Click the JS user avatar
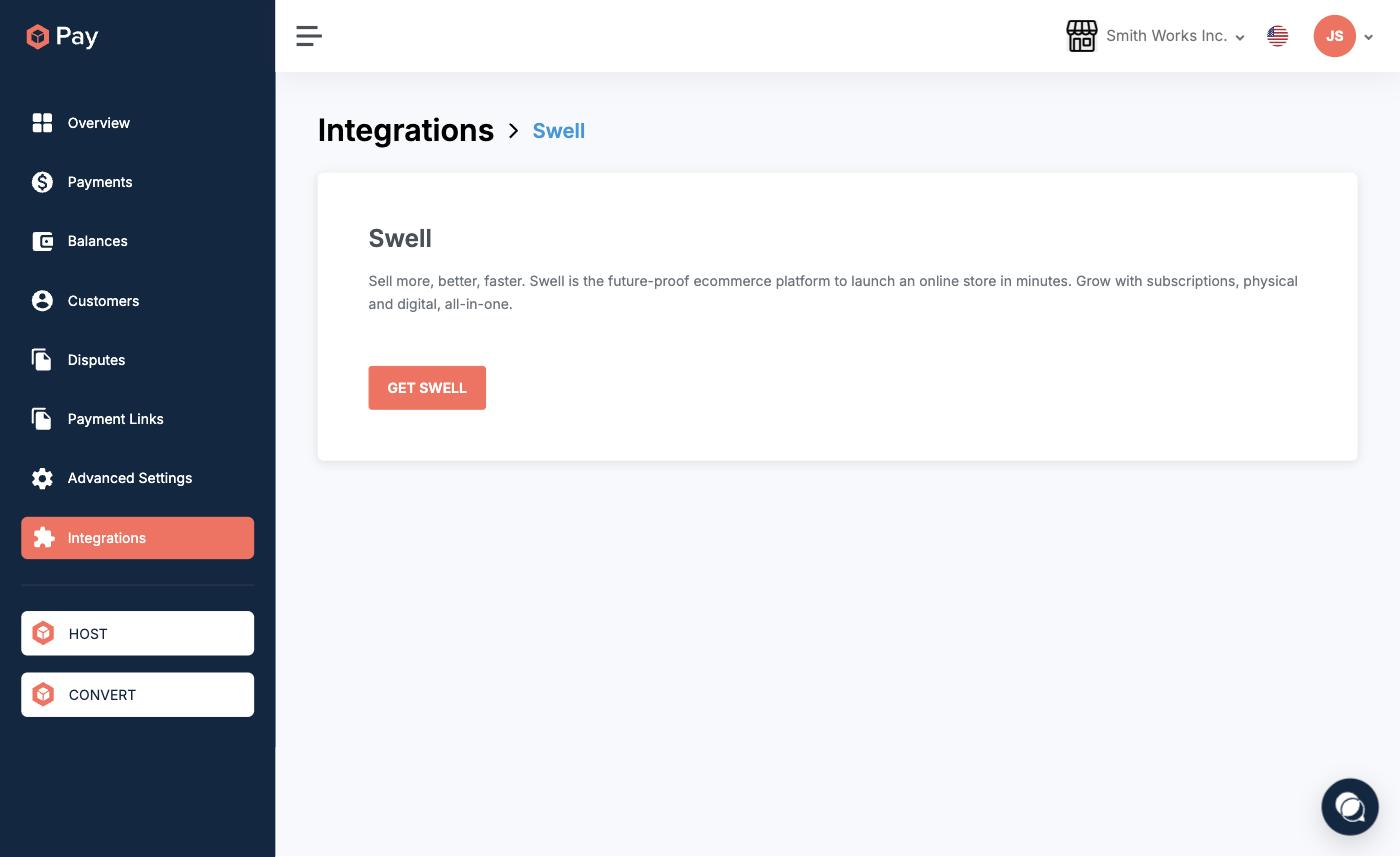Image resolution: width=1400 pixels, height=857 pixels. pos(1334,36)
